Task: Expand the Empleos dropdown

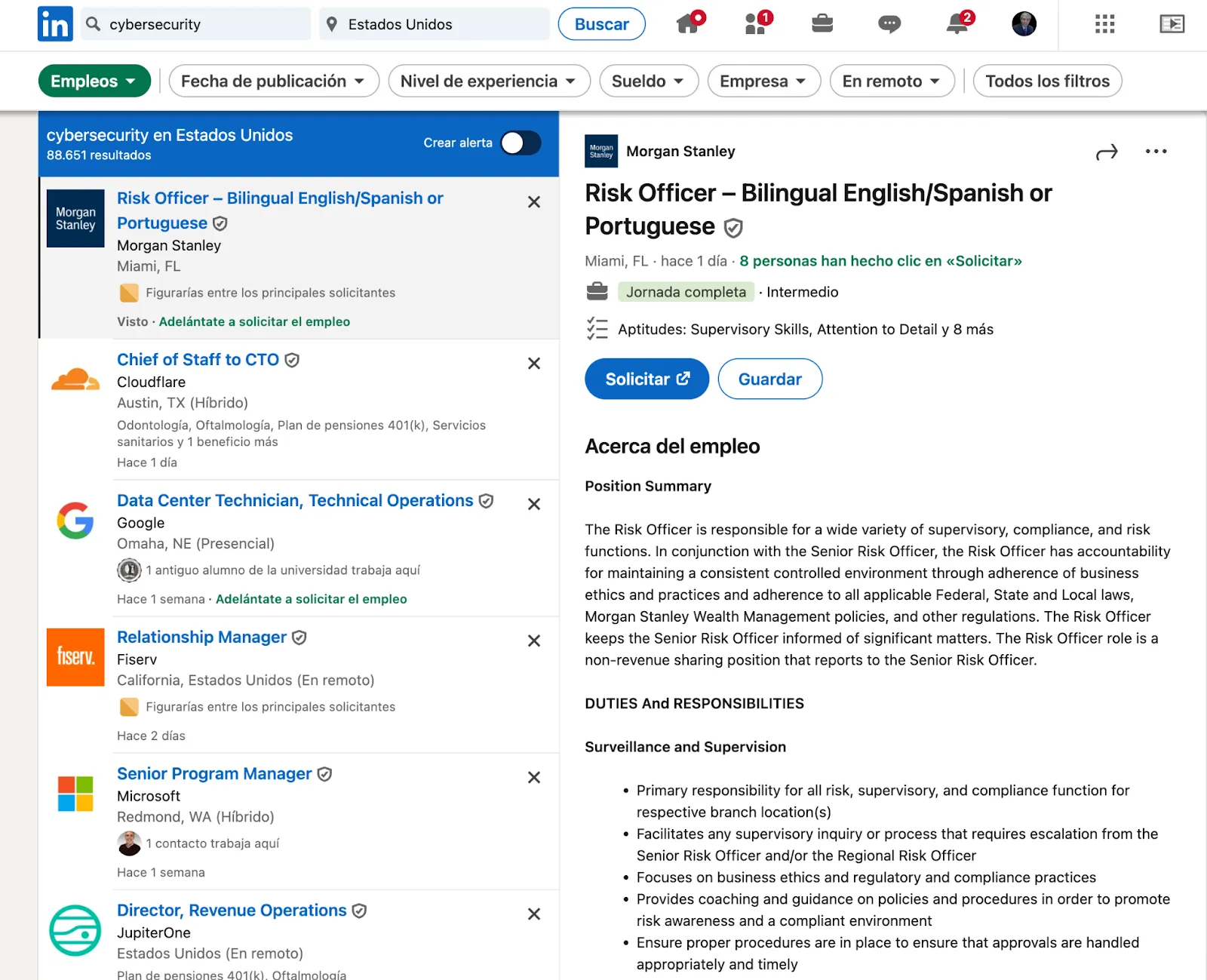Action: click(x=94, y=81)
